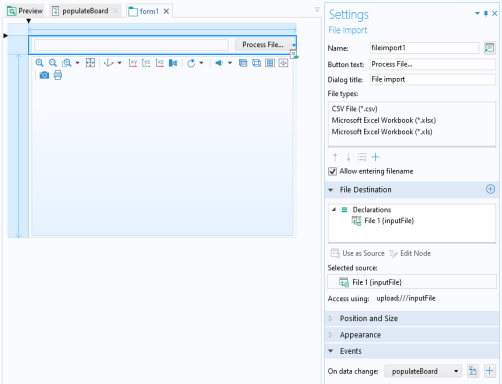Click the Process File... button

(263, 45)
